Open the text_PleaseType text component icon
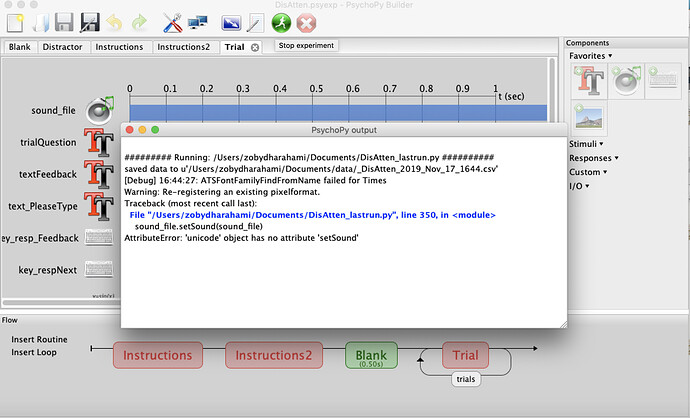690x418 pixels. [x=99, y=206]
